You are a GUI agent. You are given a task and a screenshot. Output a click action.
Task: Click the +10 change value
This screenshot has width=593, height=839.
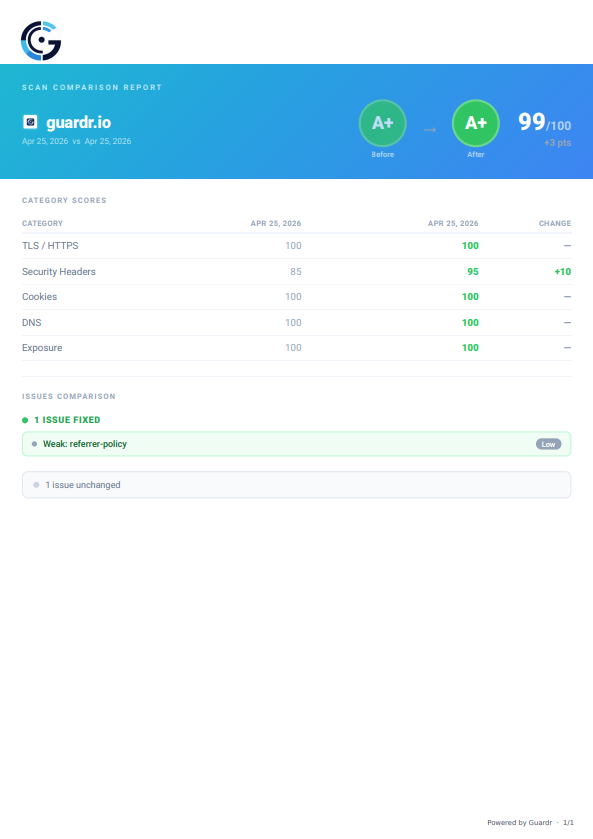point(562,271)
